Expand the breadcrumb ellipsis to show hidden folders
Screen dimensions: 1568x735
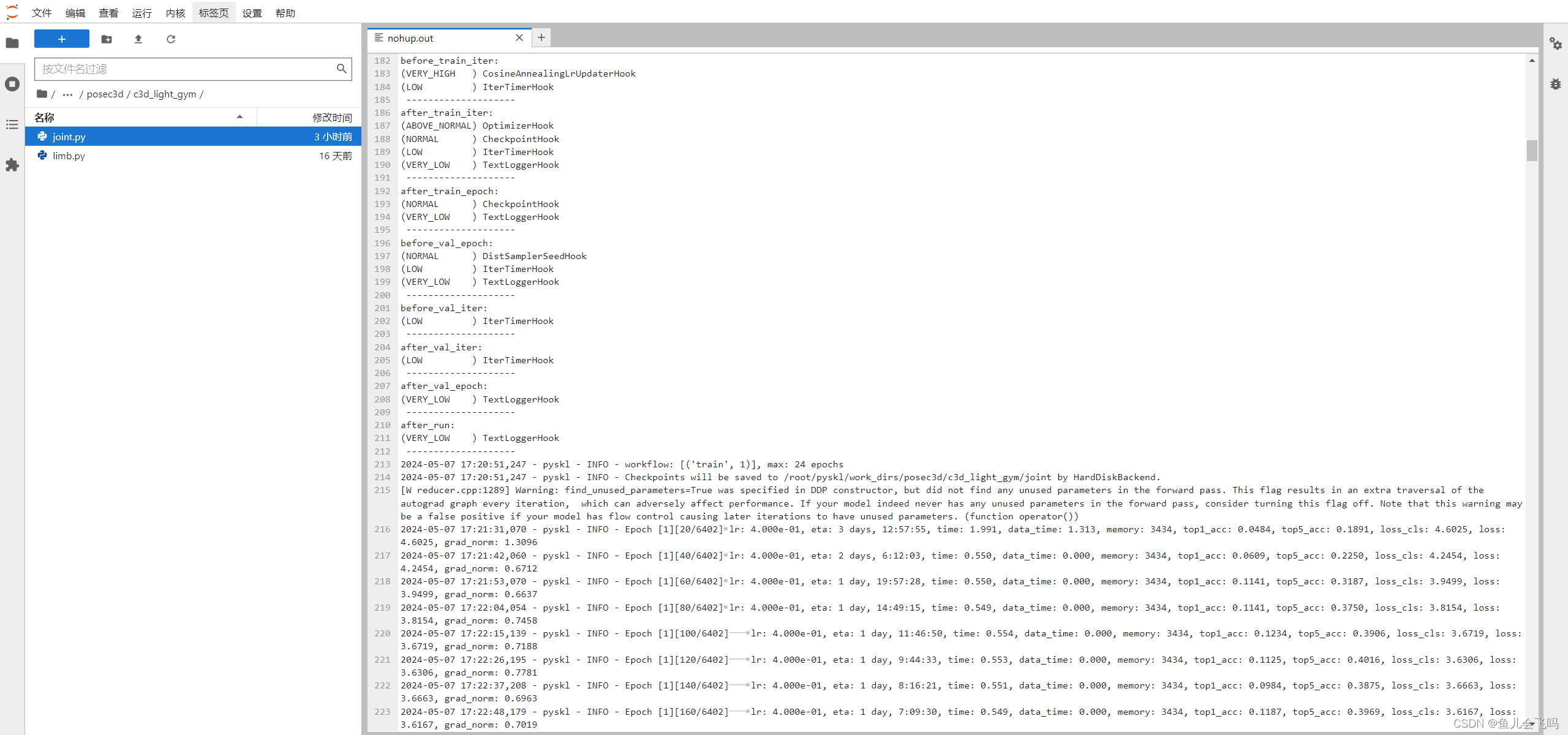coord(67,94)
